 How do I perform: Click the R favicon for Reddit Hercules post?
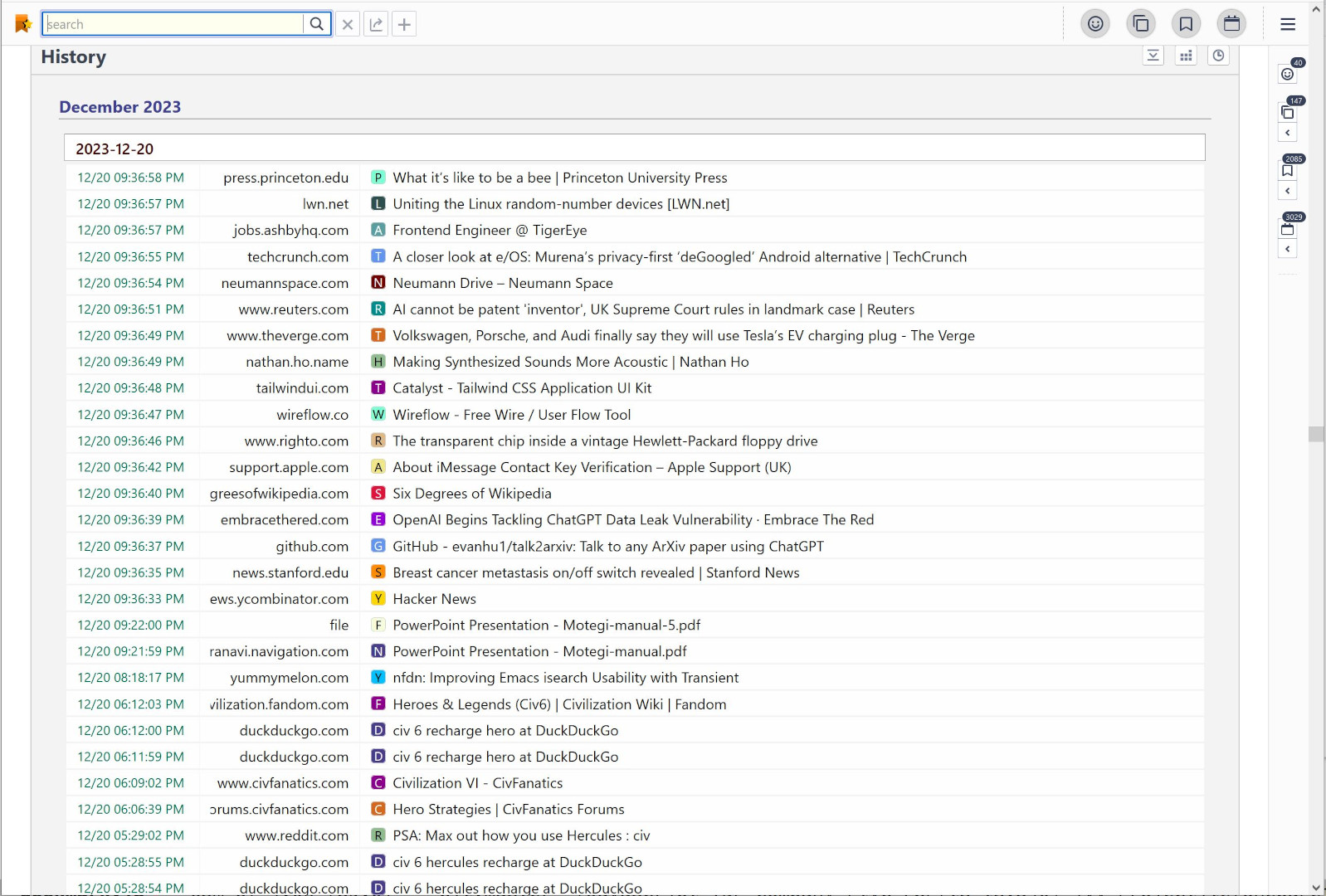tap(378, 836)
